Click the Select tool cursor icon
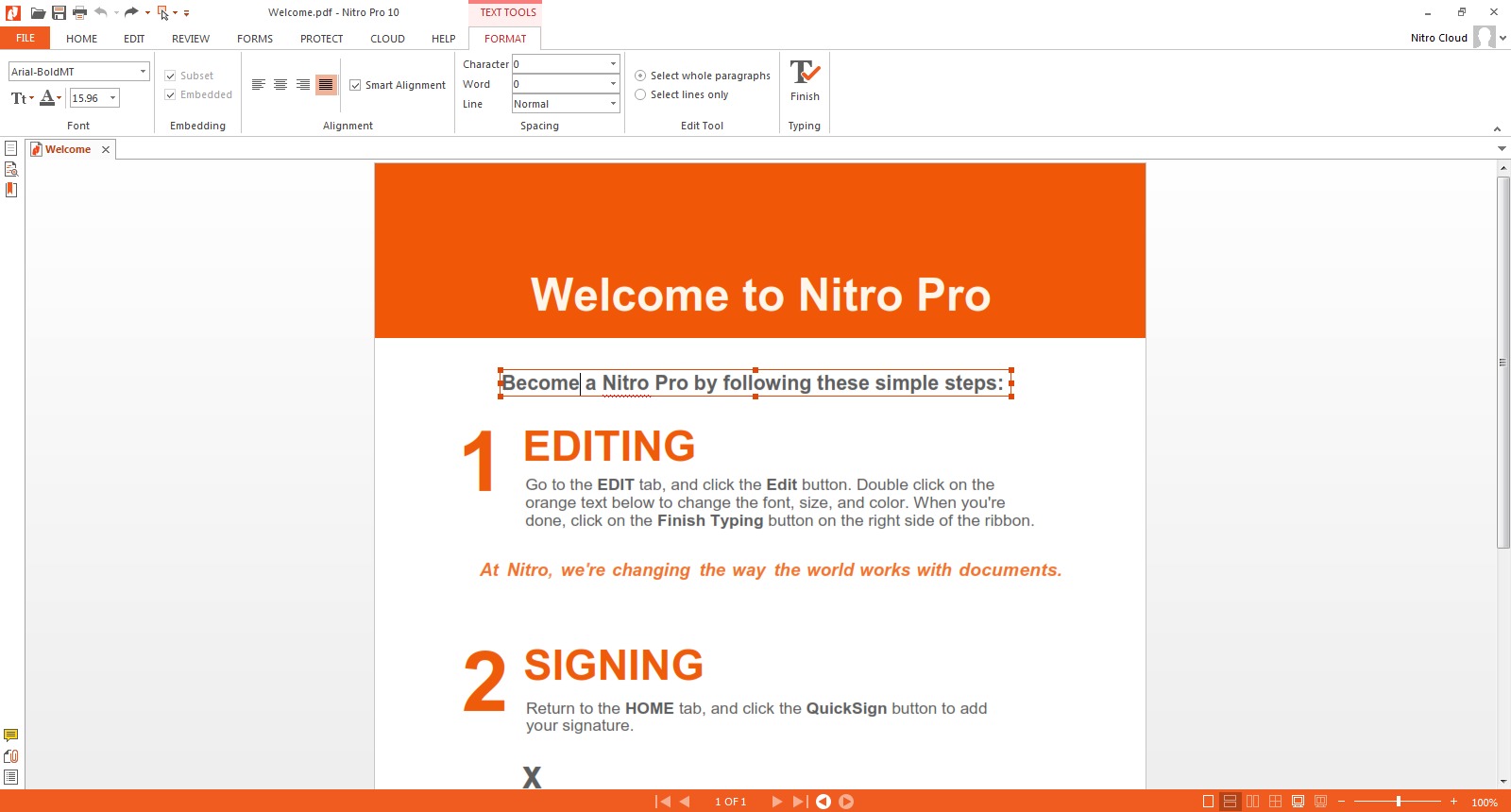1511x812 pixels. pyautogui.click(x=163, y=13)
